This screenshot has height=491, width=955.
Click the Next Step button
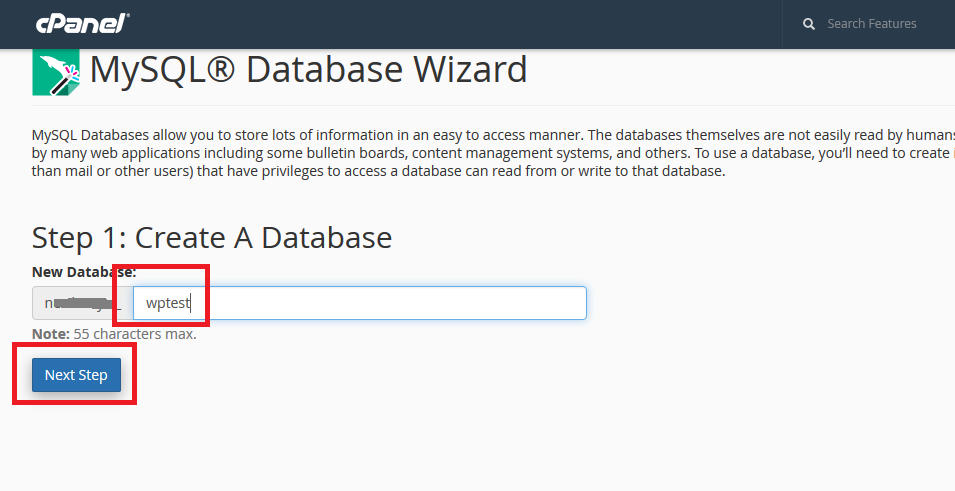[x=77, y=375]
